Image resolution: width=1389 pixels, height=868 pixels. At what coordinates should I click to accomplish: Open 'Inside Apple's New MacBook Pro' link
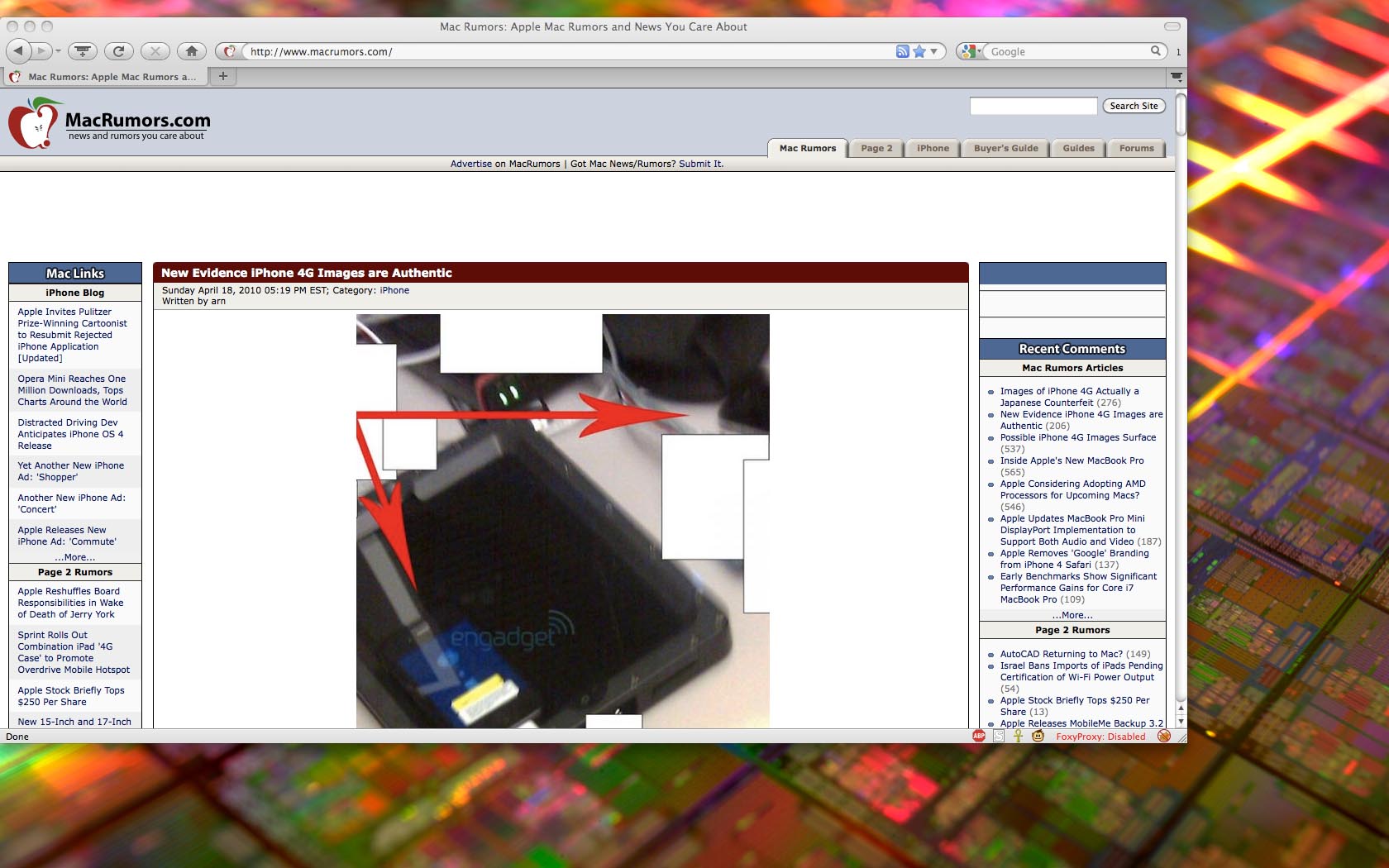[1072, 460]
